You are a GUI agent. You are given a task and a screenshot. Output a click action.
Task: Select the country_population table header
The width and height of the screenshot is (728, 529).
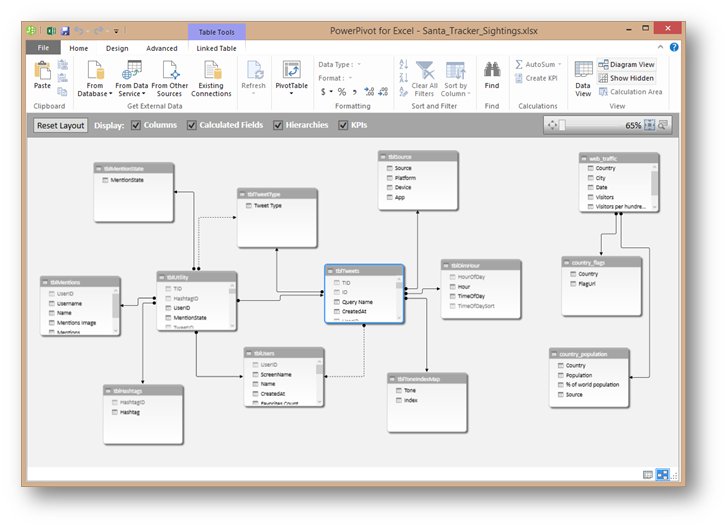[589, 354]
